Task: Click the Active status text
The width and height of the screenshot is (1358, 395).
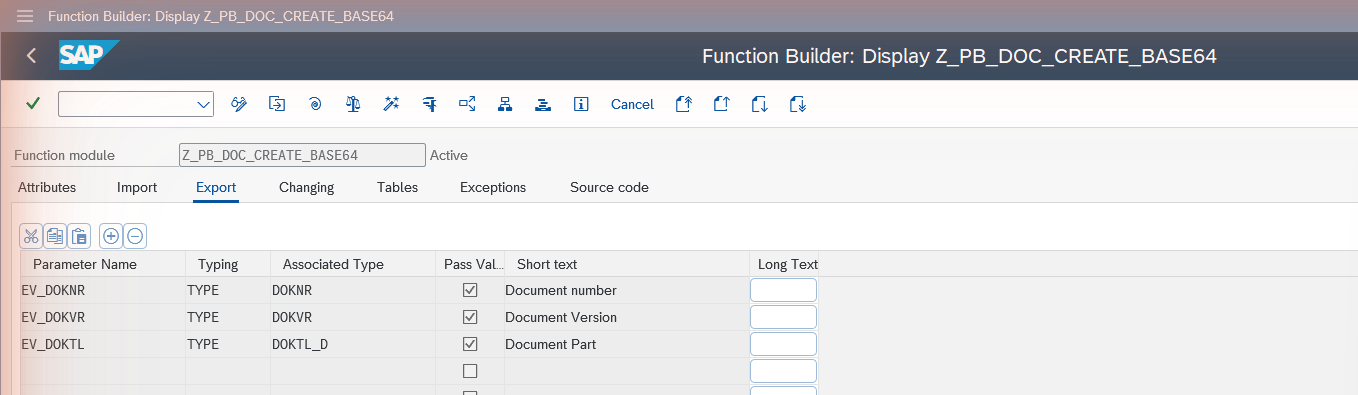Action: click(449, 155)
